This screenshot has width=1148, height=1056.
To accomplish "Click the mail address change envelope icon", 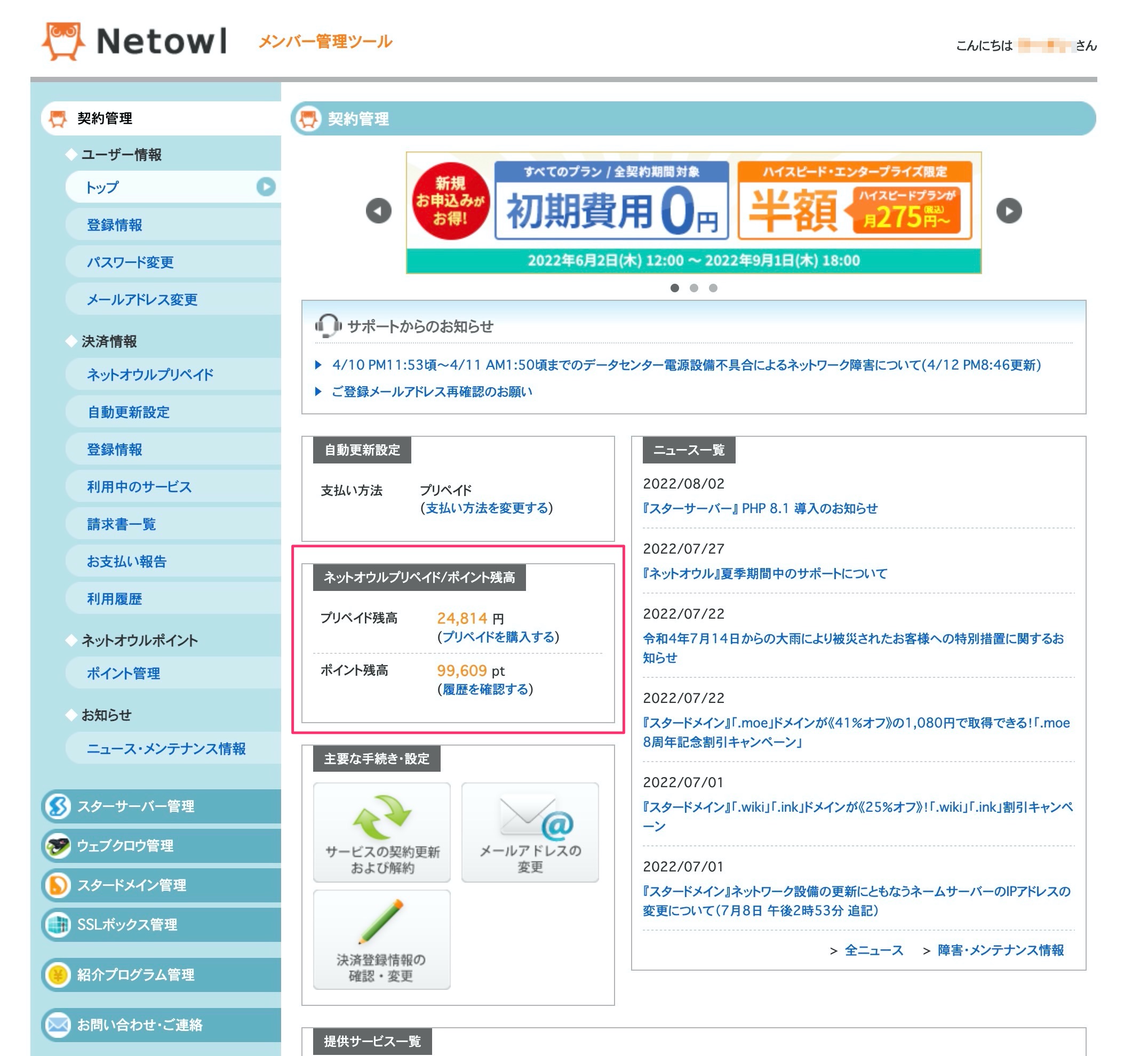I will [x=536, y=817].
